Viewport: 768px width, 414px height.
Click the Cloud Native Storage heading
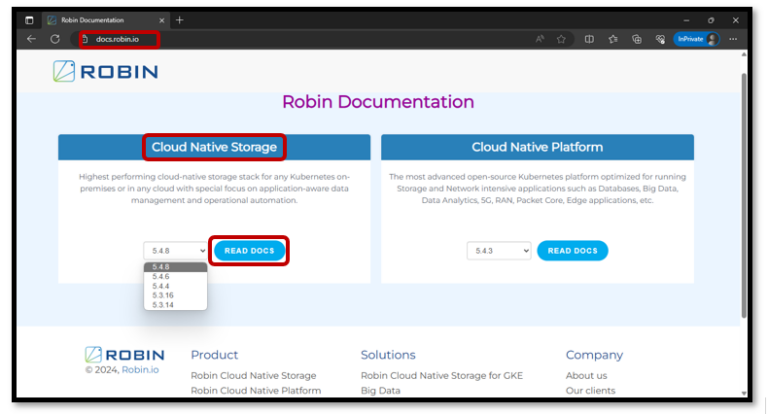pyautogui.click(x=214, y=147)
